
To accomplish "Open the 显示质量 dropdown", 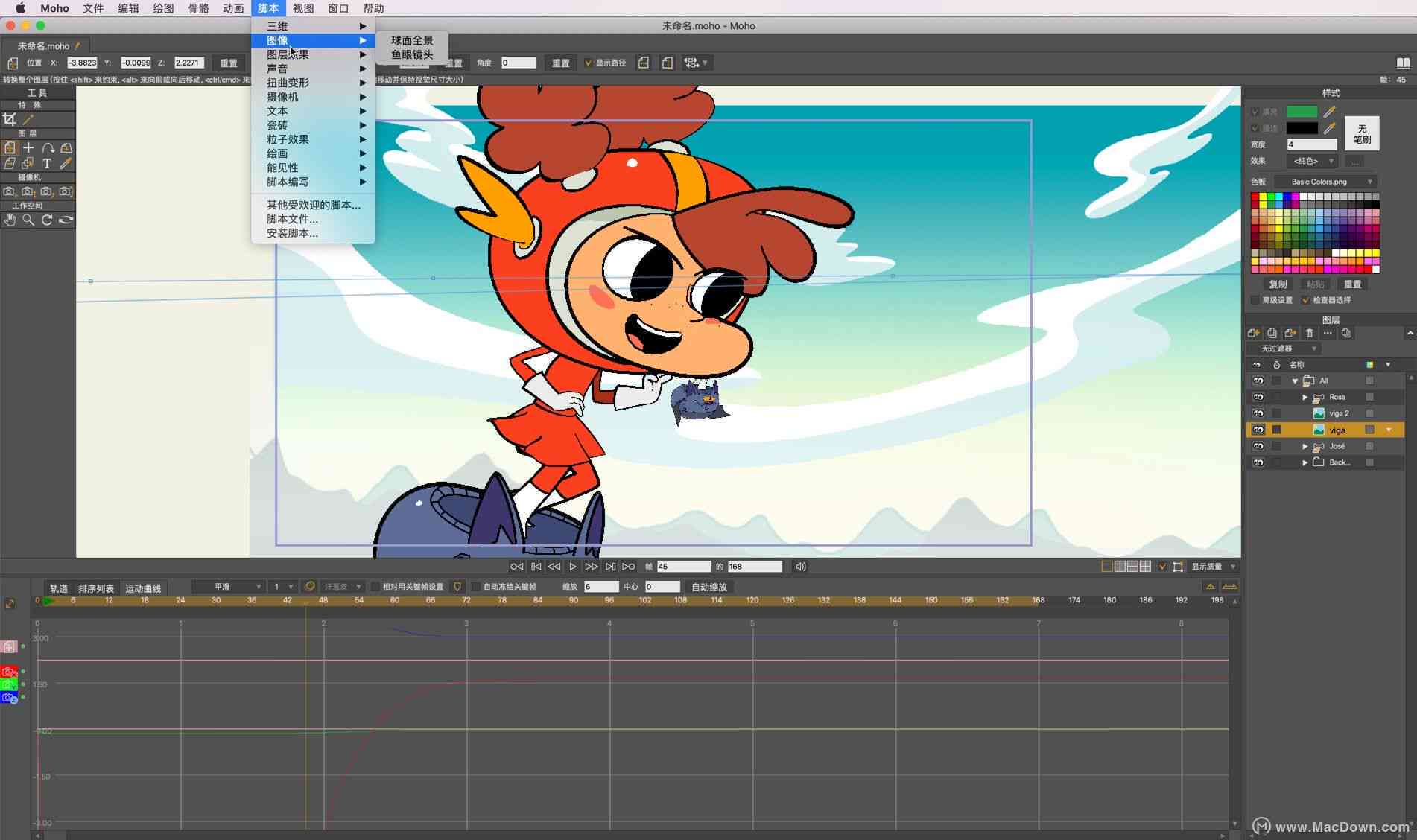I will pyautogui.click(x=1213, y=567).
